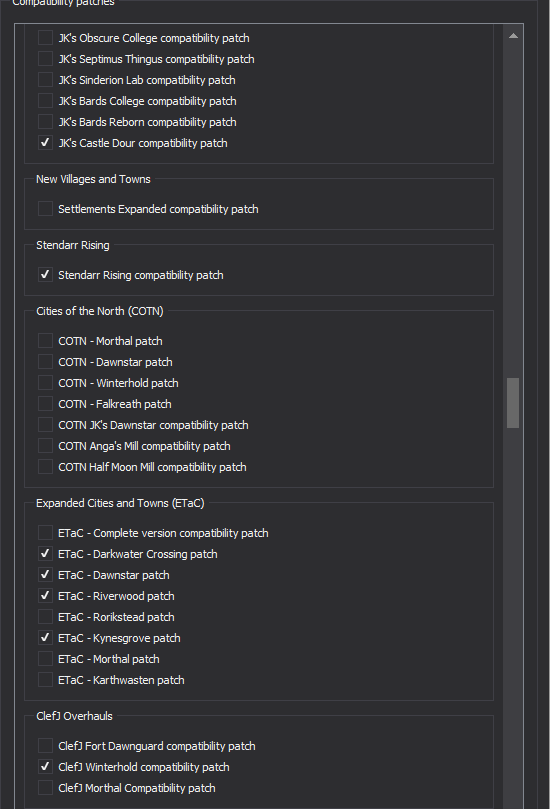Disable Stendarr Rising compatibility patch
This screenshot has height=809, width=550.
click(45, 275)
